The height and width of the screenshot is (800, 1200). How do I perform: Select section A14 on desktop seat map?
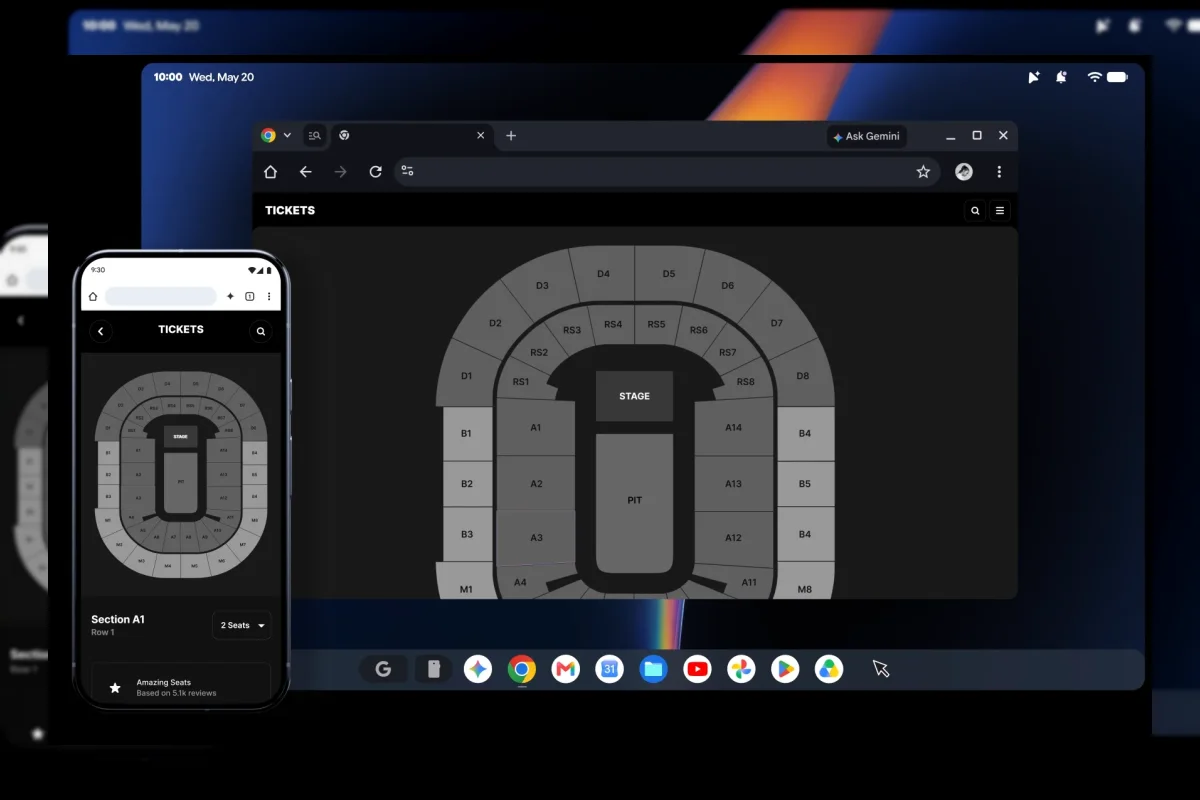point(734,428)
